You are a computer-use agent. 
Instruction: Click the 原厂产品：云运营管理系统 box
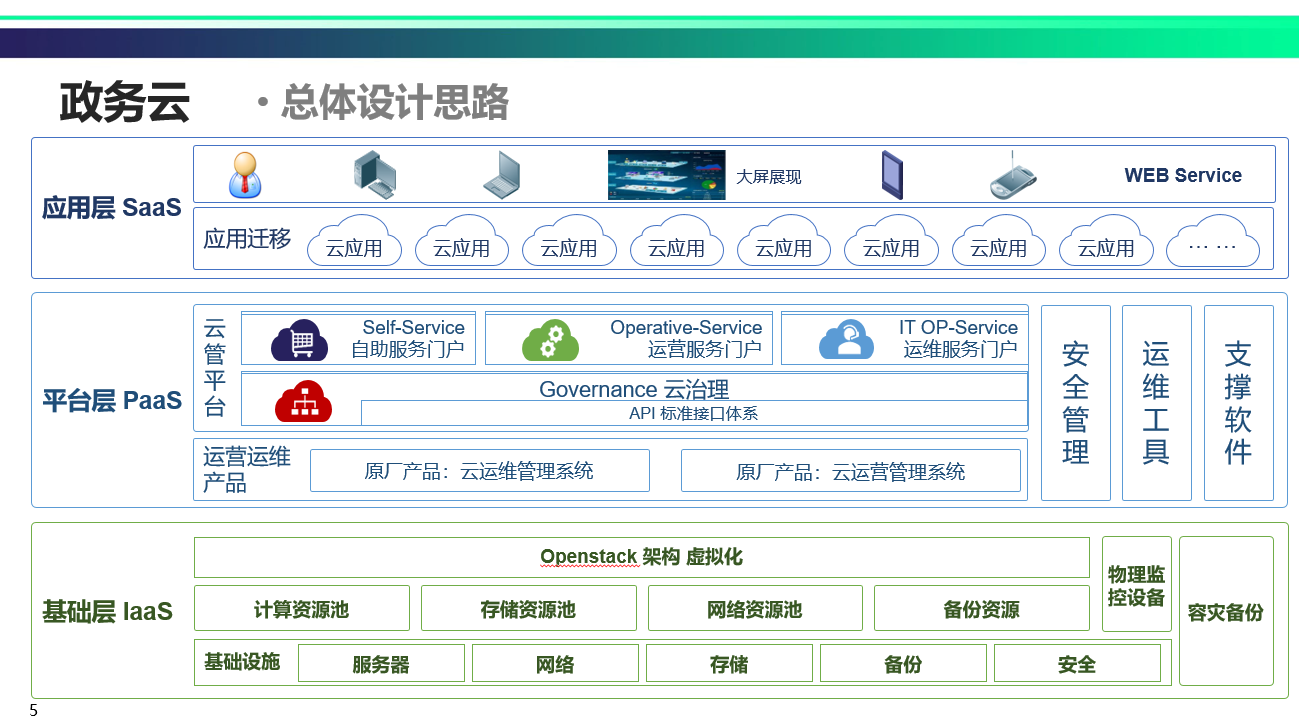[x=851, y=471]
